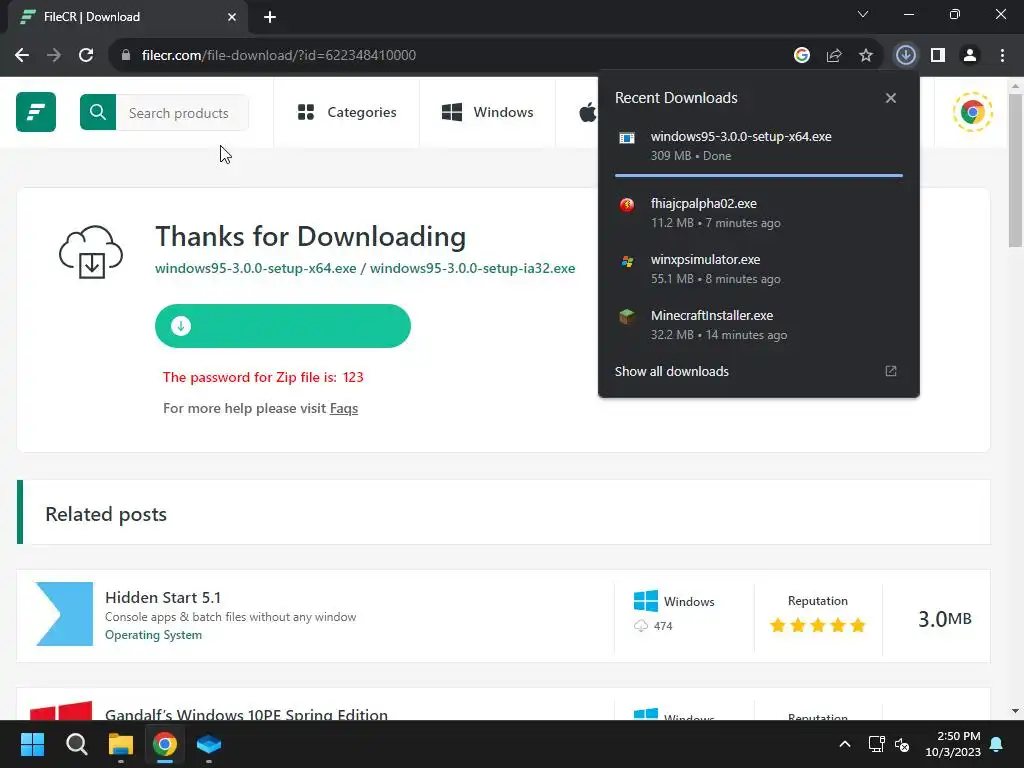Click the muted volume tray icon

[902, 744]
